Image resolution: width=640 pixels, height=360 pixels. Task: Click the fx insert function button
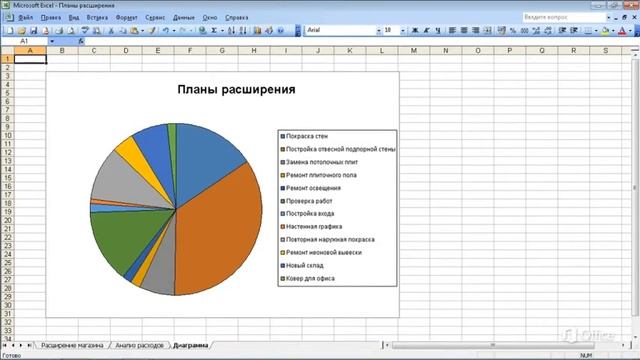81,41
